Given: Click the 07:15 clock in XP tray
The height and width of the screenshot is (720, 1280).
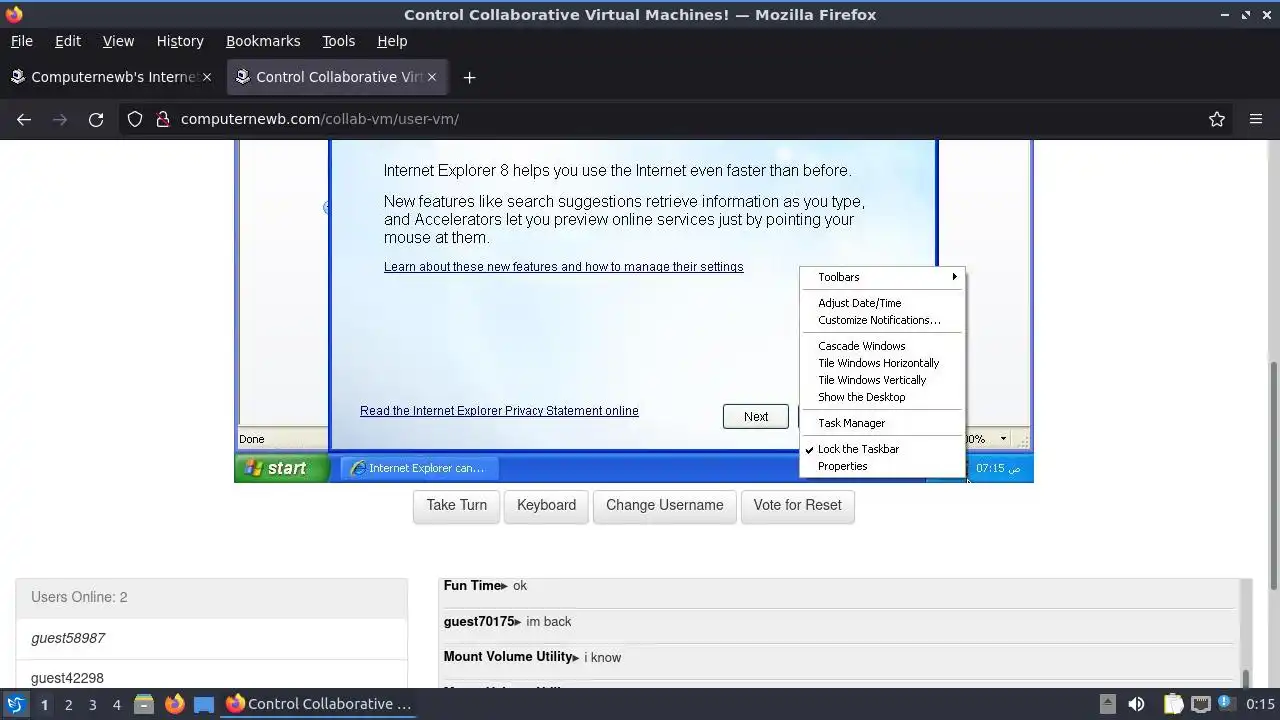Looking at the screenshot, I should click(998, 468).
